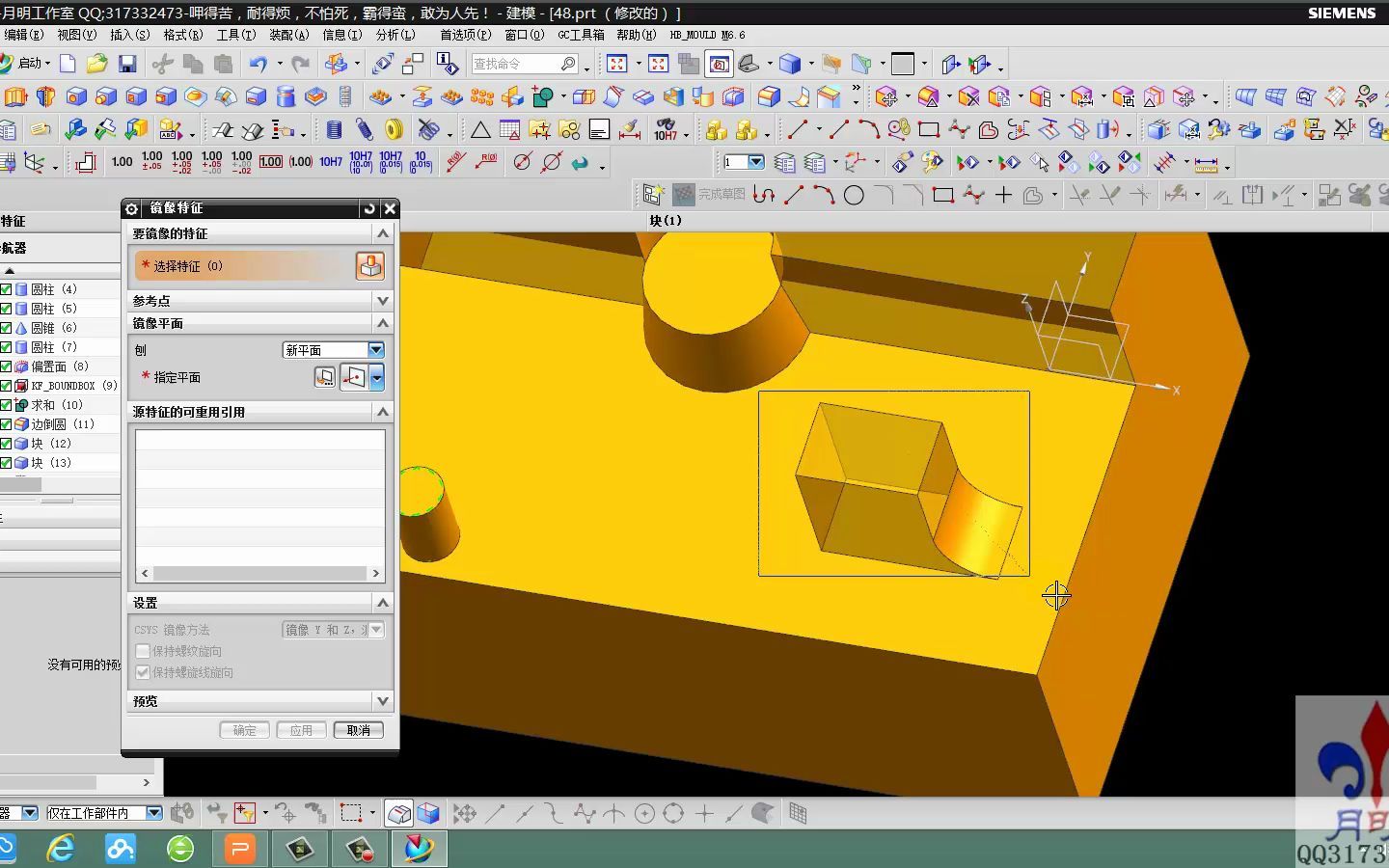
Task: Toggle the 圆柱 (4) feature checkbox
Action: [6, 289]
